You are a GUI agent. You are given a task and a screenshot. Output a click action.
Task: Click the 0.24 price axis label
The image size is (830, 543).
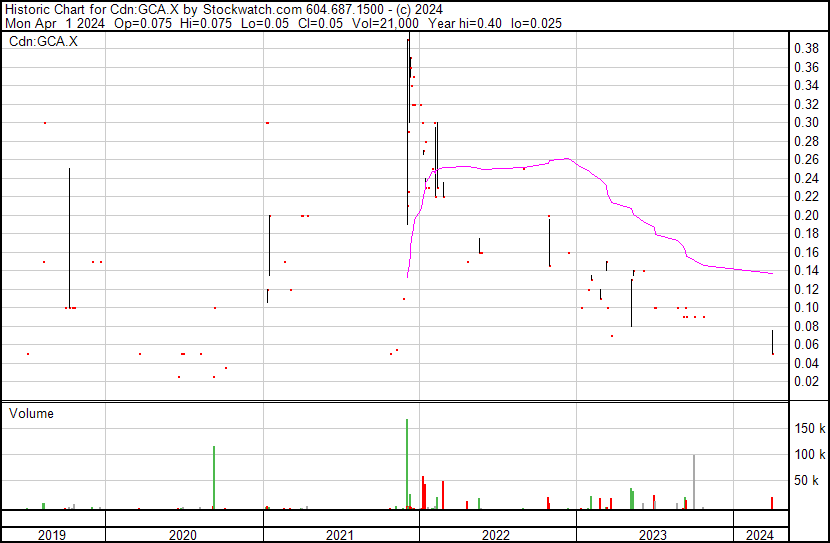click(x=806, y=178)
